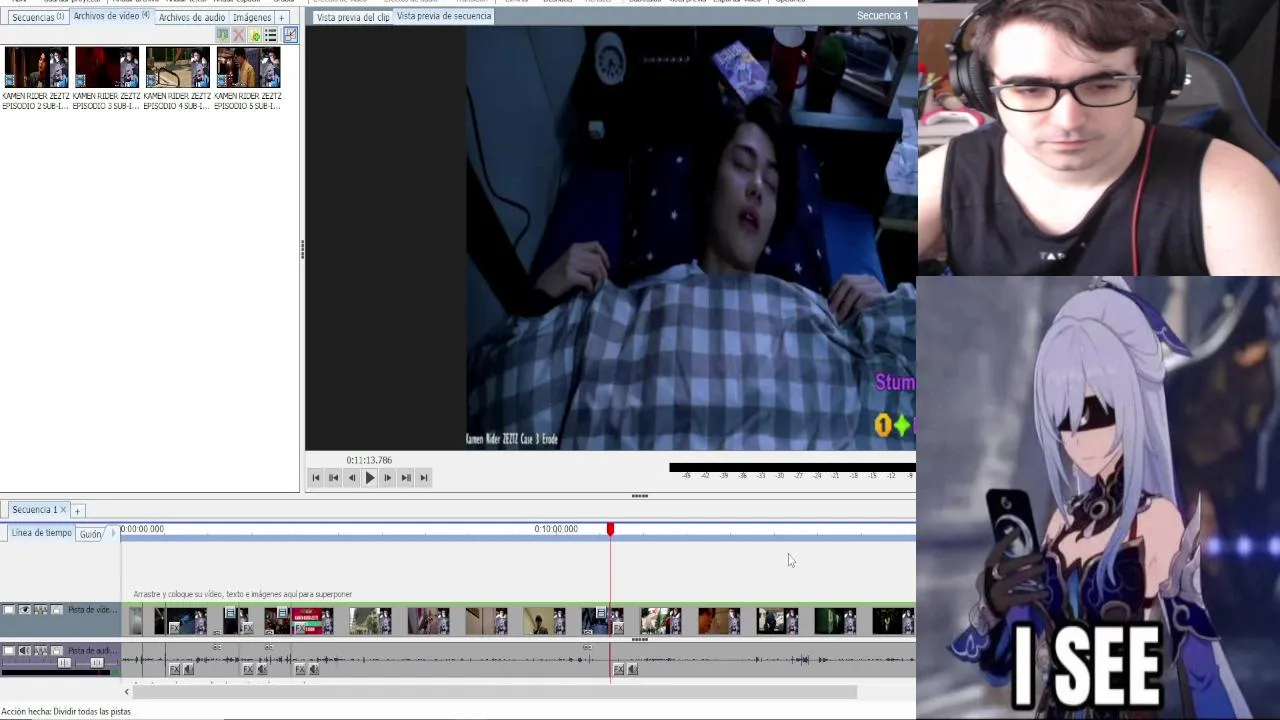Image resolution: width=1280 pixels, height=720 pixels.
Task: Expand the arrow next to the Guión tab
Action: pos(112,534)
